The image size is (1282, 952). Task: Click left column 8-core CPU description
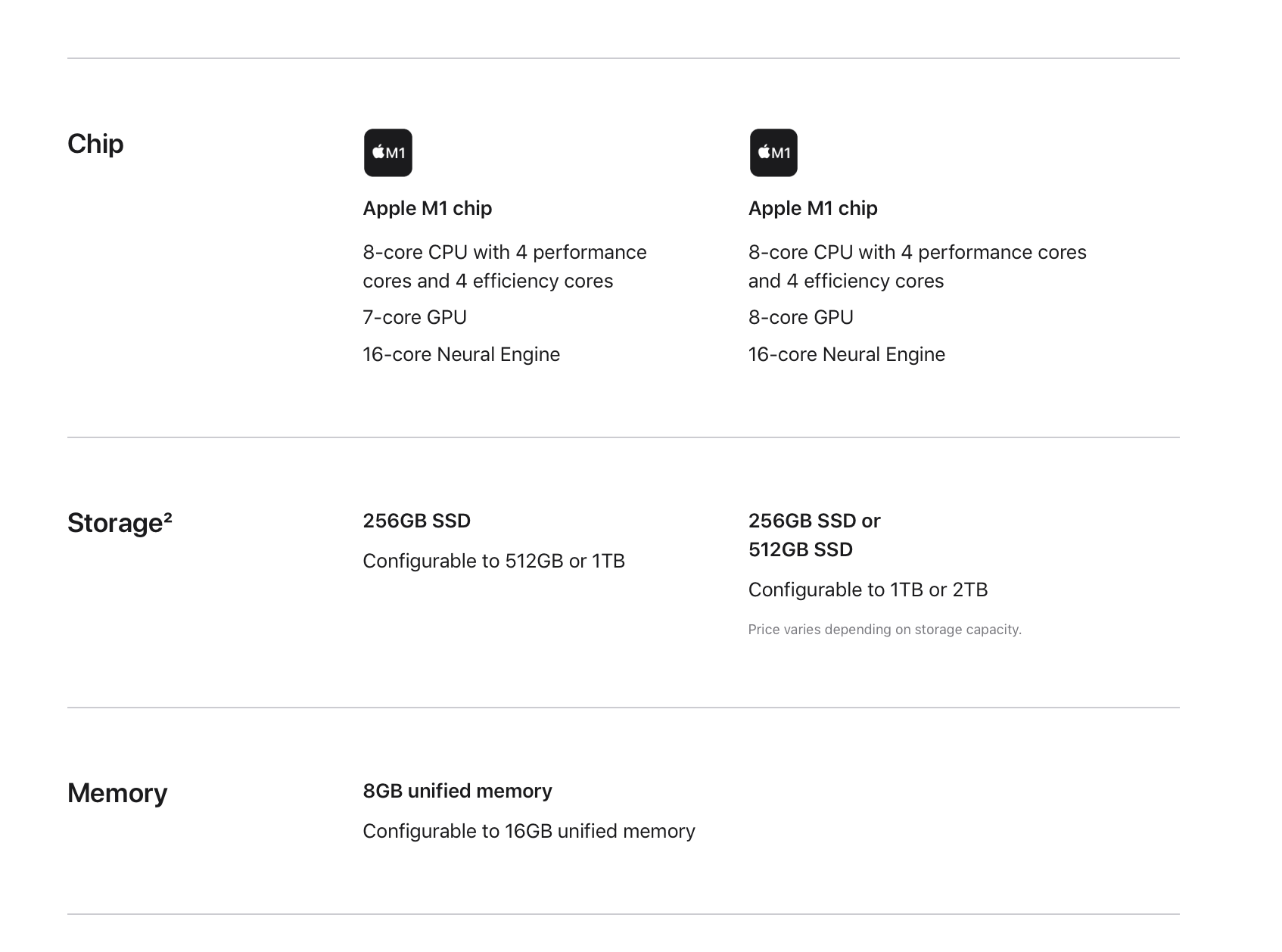click(x=504, y=266)
